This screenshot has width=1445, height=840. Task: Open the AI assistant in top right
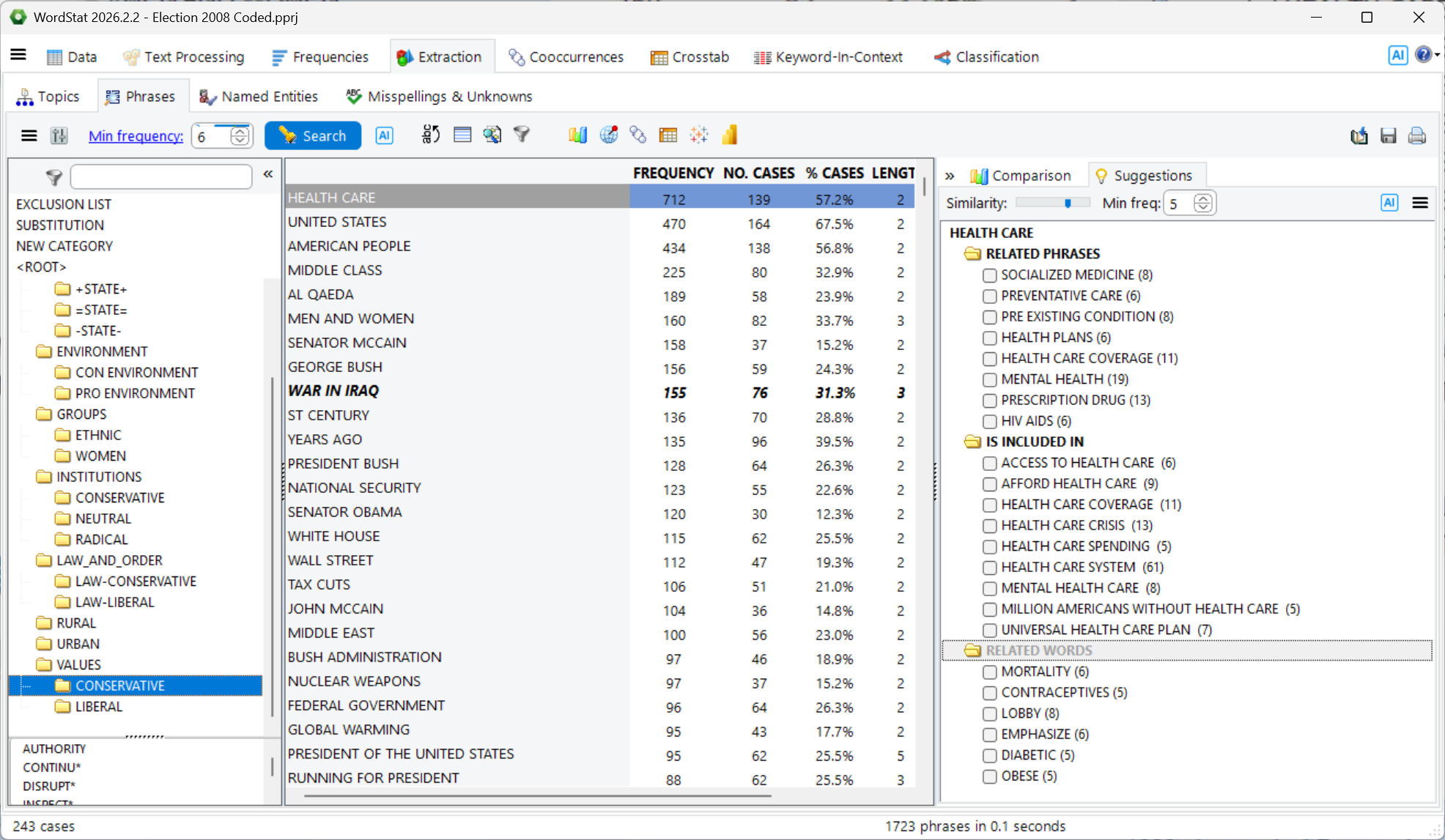tap(1397, 55)
